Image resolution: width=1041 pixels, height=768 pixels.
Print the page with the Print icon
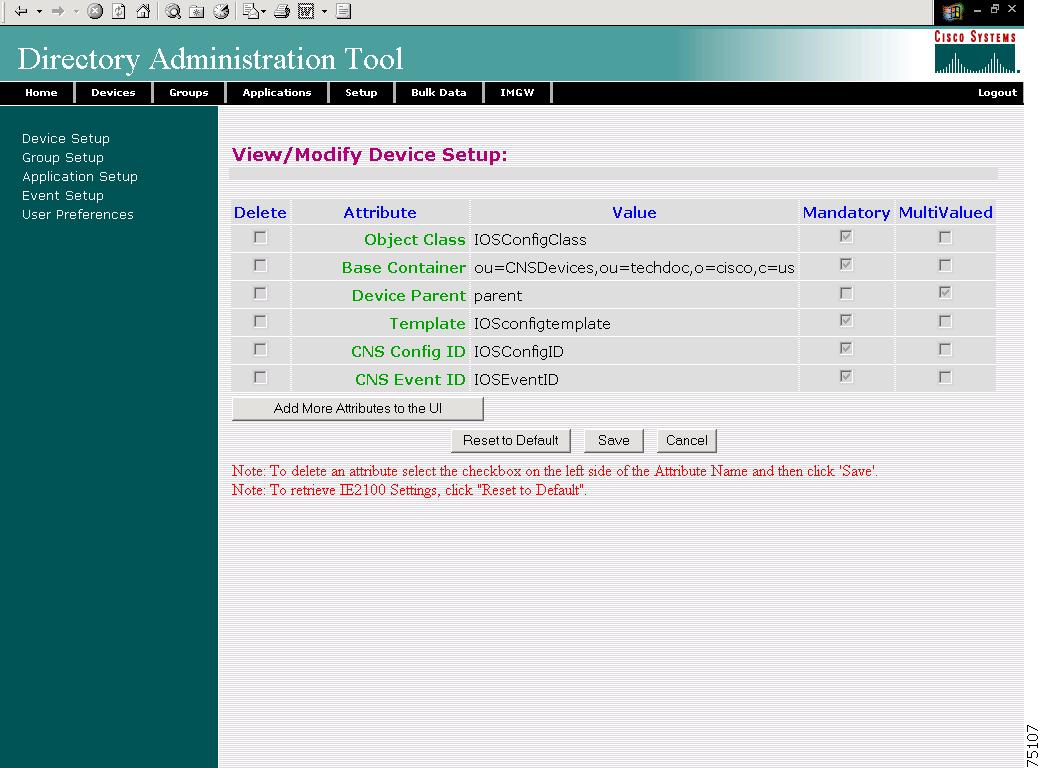pos(281,11)
